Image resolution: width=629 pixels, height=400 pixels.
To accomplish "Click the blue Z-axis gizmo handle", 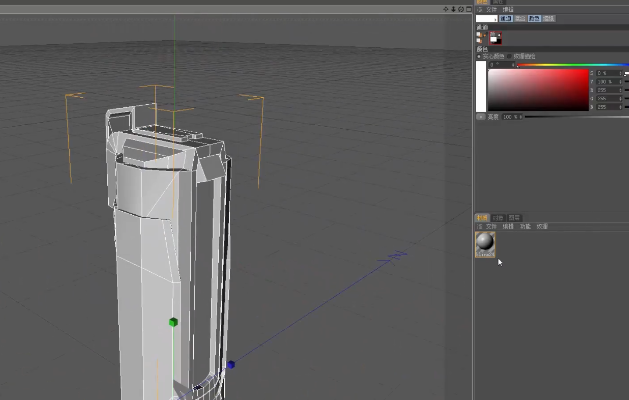I will 231,365.
